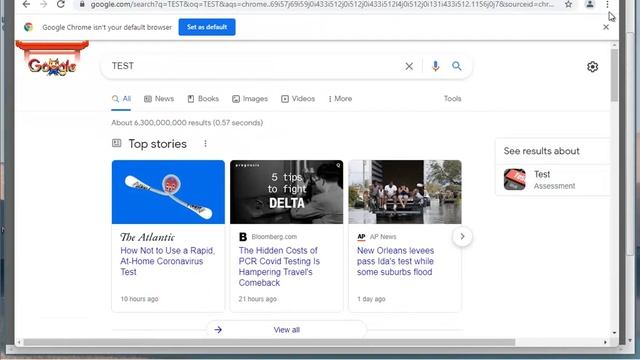The height and width of the screenshot is (360, 640).
Task: Switch to the Videos tab
Action: coord(298,99)
